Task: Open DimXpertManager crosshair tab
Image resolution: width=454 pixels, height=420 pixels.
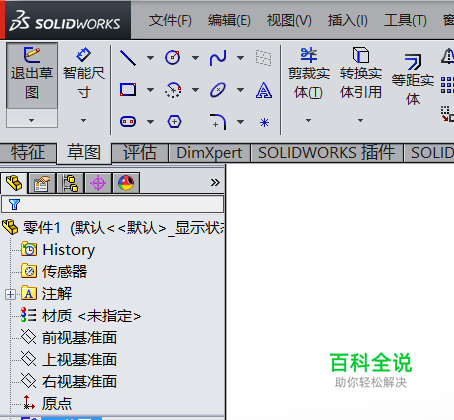Action: pyautogui.click(x=98, y=183)
